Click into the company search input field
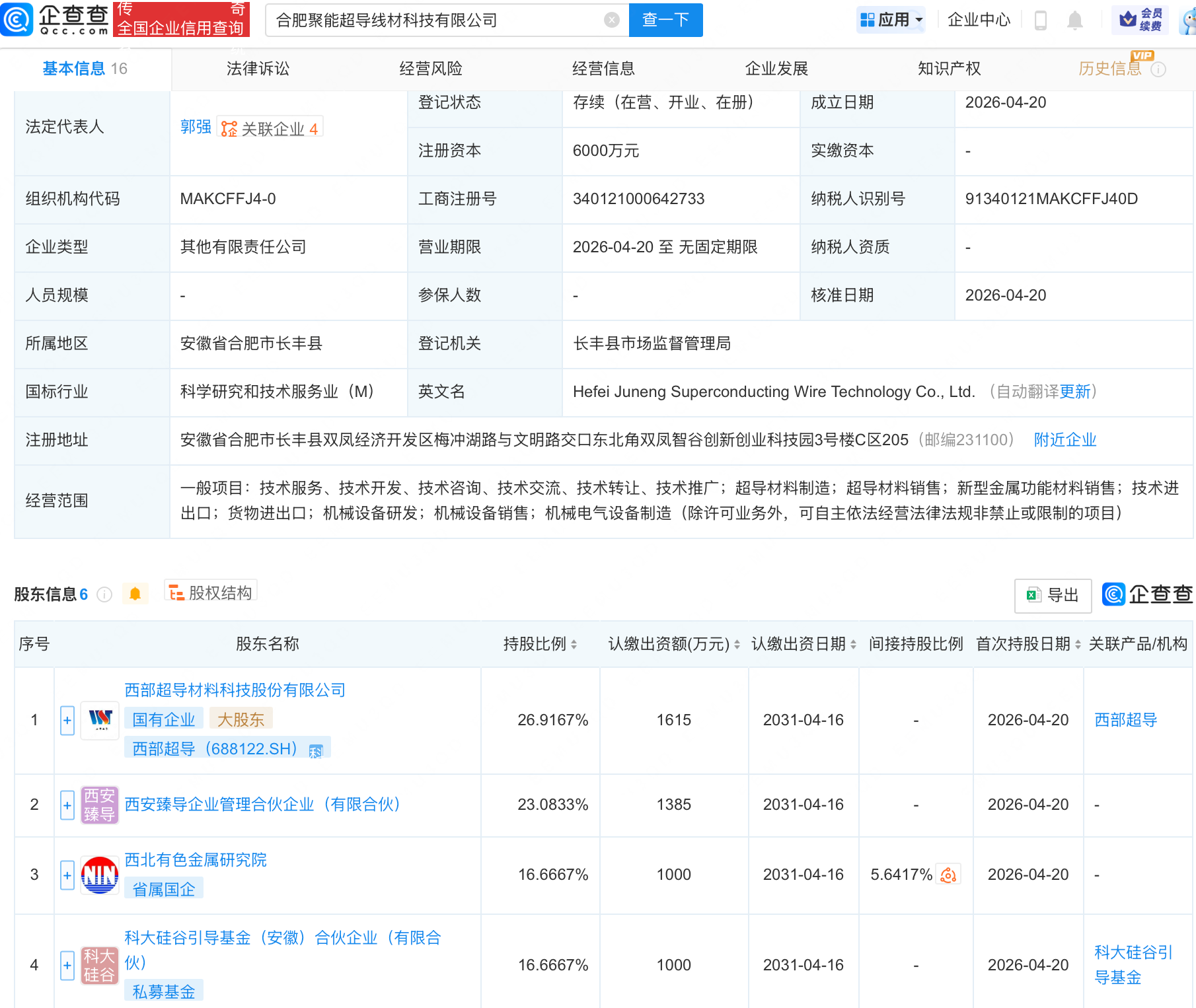 436,20
